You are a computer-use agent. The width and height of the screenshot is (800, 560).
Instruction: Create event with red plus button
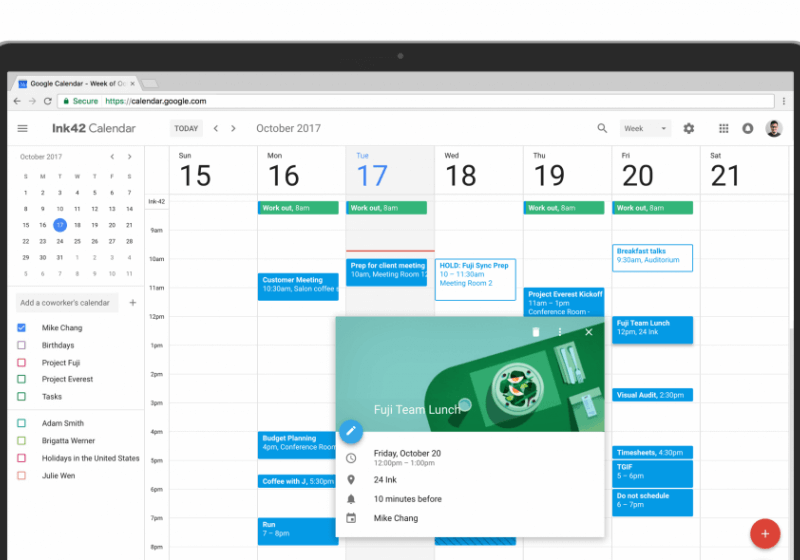pyautogui.click(x=765, y=533)
